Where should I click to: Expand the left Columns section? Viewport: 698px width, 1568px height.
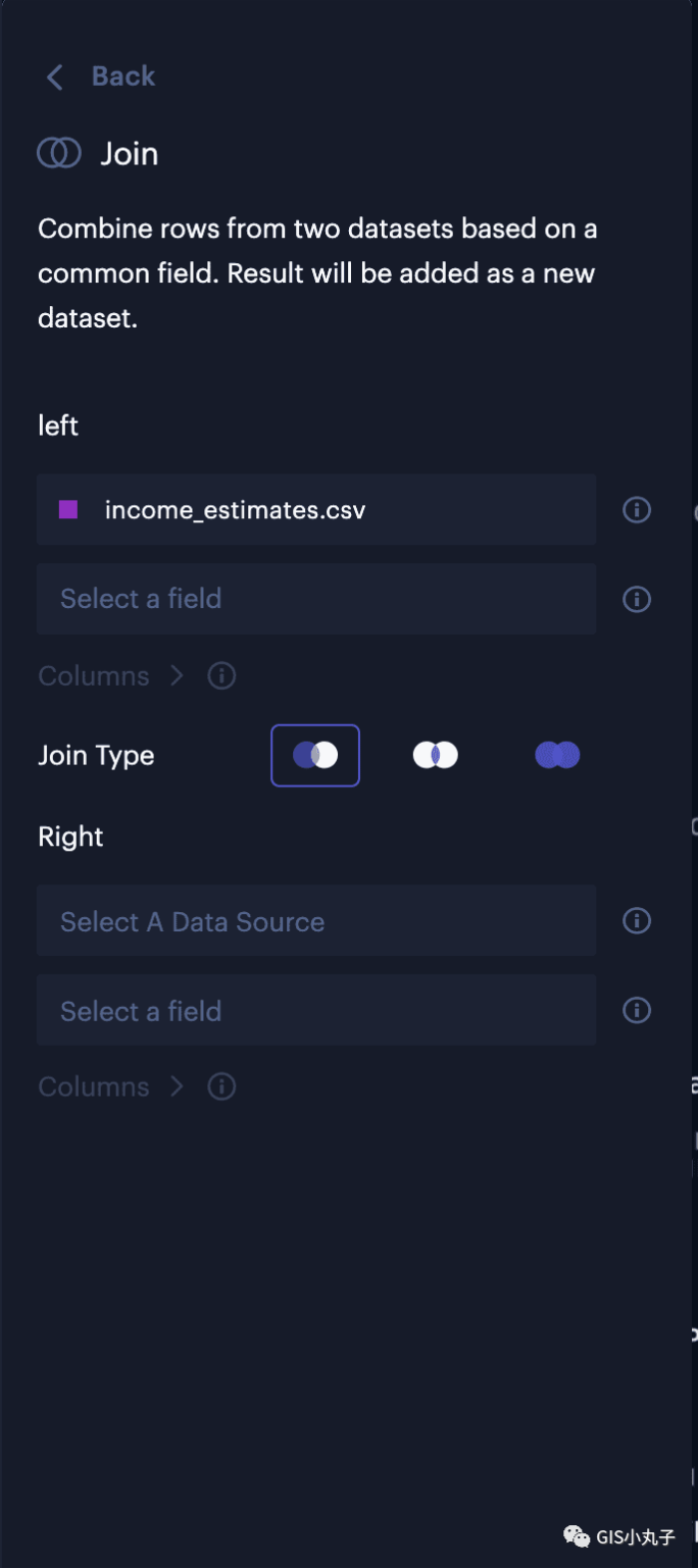(110, 676)
